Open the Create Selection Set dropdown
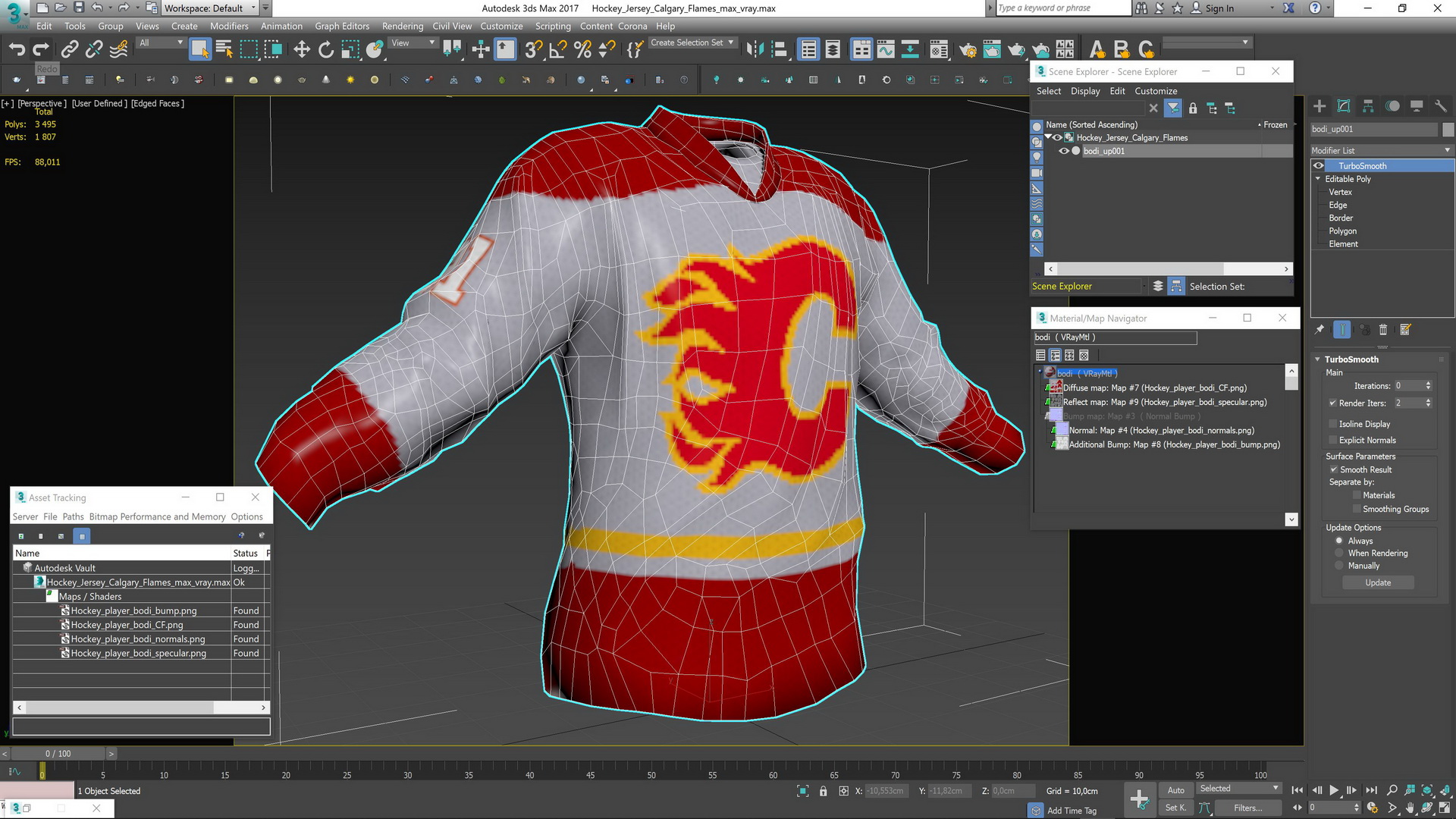Viewport: 1456px width, 819px height. (x=692, y=43)
